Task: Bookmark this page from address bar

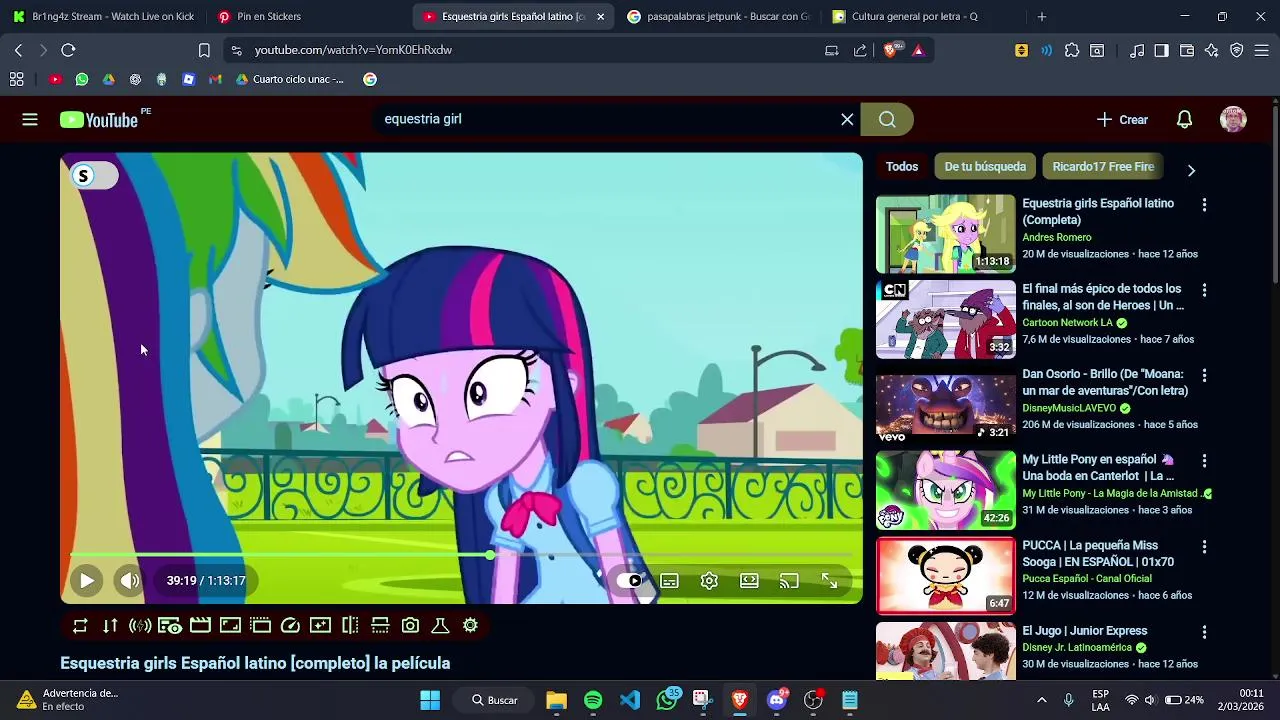Action: tap(204, 50)
